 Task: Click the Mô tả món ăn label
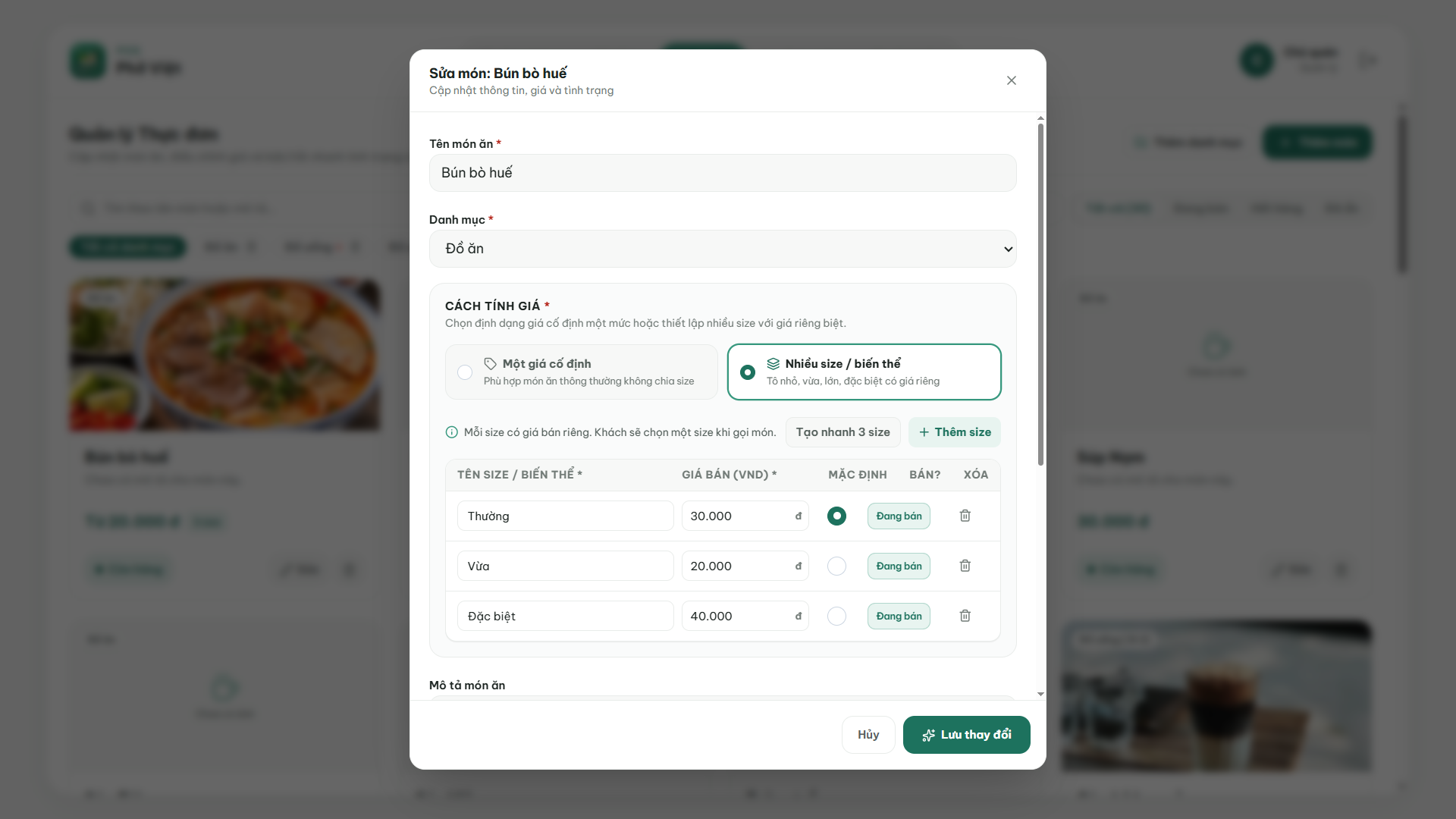[467, 686]
